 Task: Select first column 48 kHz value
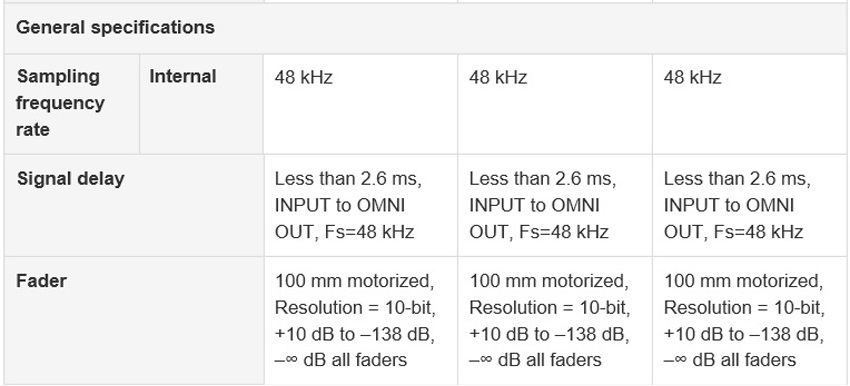coord(304,78)
